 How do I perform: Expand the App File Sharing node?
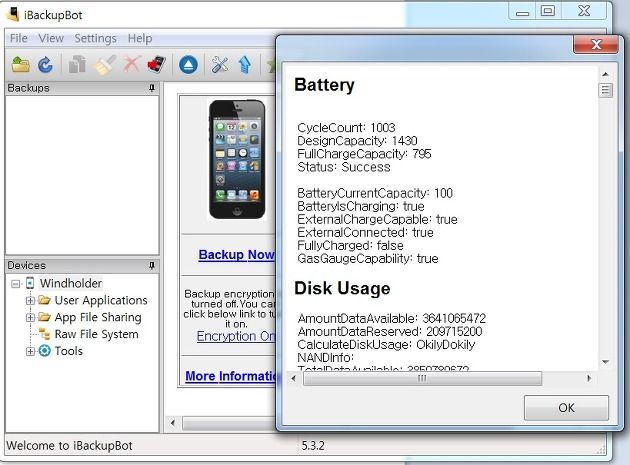click(30, 318)
